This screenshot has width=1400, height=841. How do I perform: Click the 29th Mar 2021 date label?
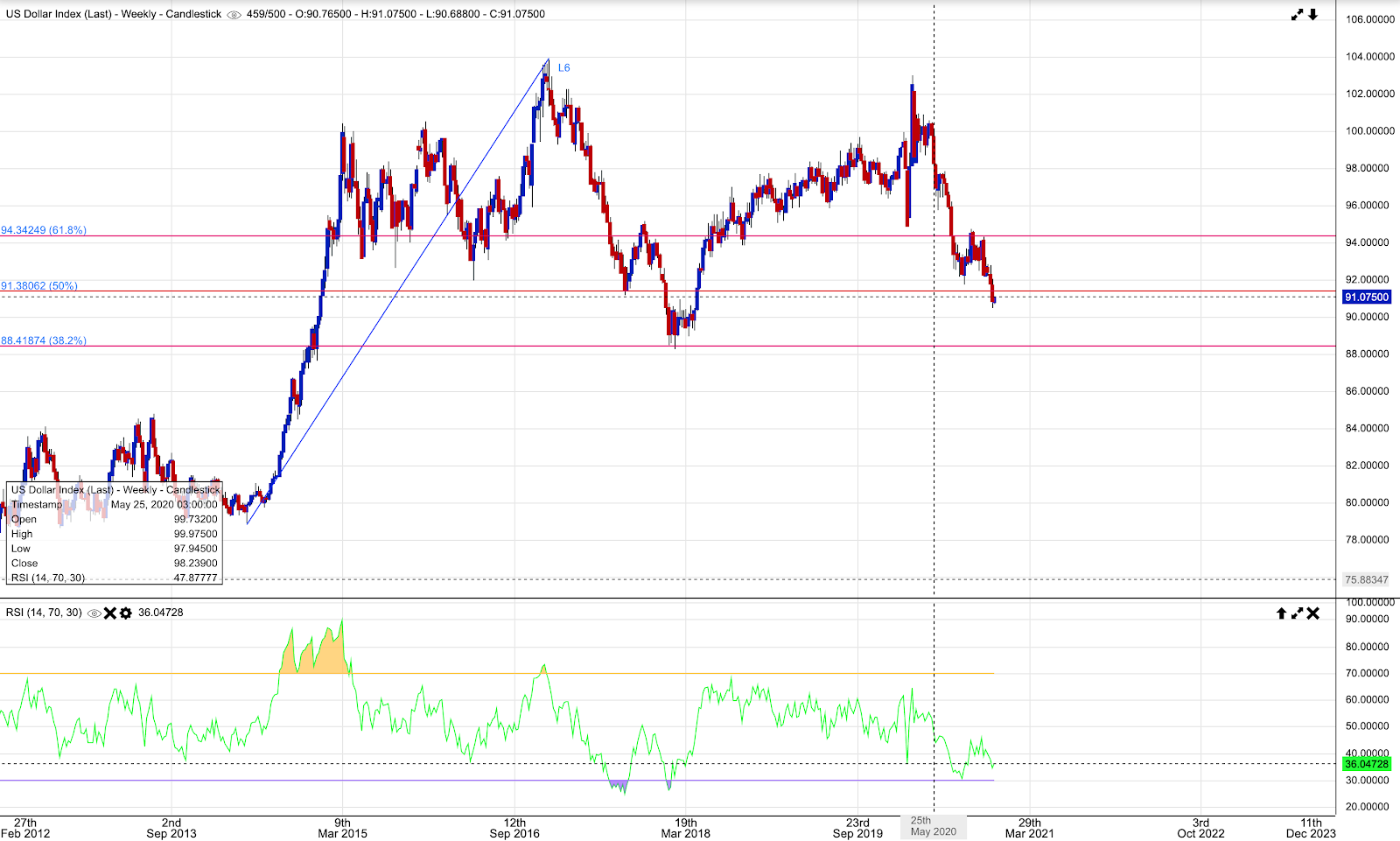pyautogui.click(x=1030, y=828)
